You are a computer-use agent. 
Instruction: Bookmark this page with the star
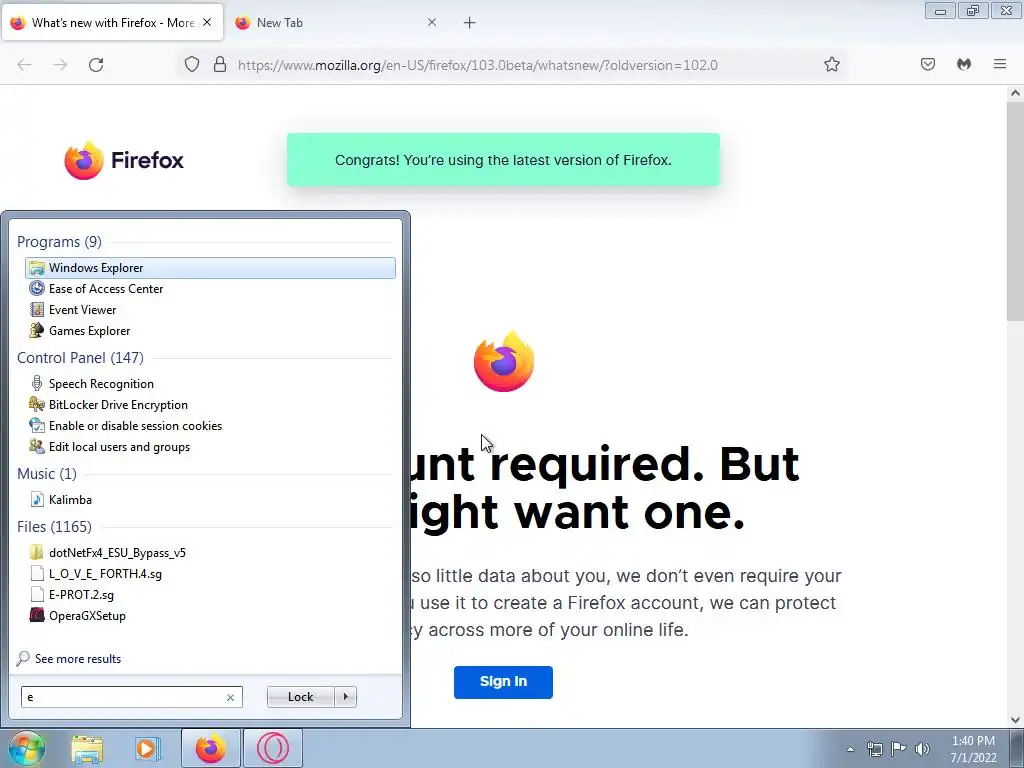pos(831,65)
